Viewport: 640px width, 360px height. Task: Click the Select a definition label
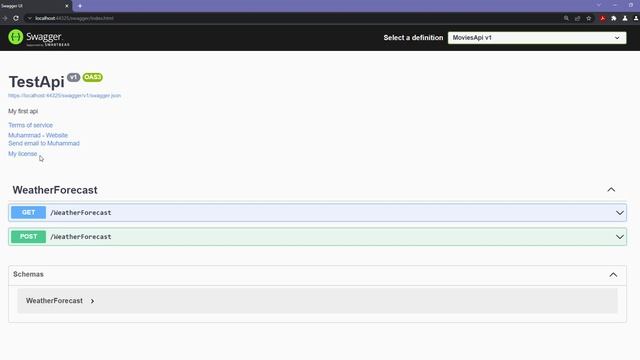click(x=413, y=38)
